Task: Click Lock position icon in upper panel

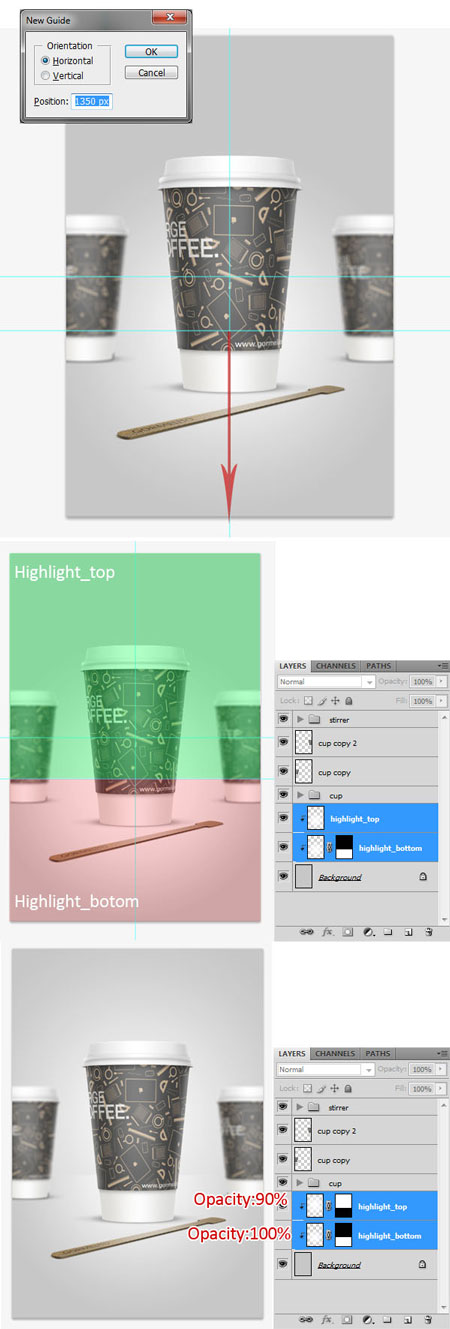Action: (x=335, y=701)
